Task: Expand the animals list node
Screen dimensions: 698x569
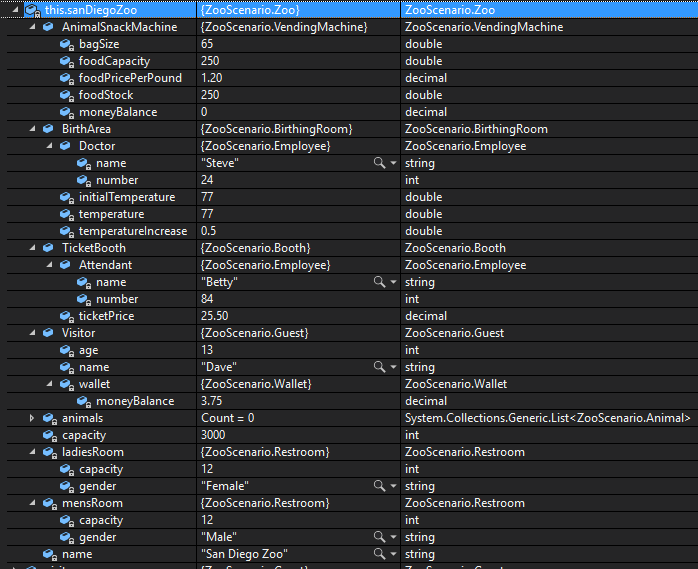Action: 32,418
